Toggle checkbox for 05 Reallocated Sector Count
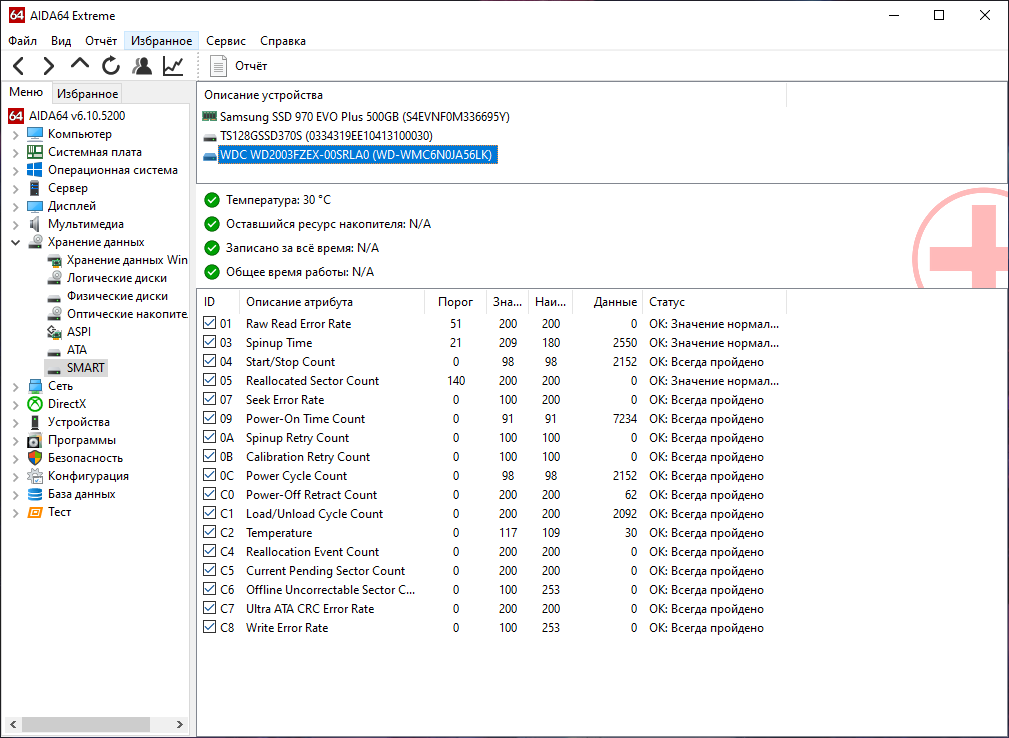 coord(209,380)
